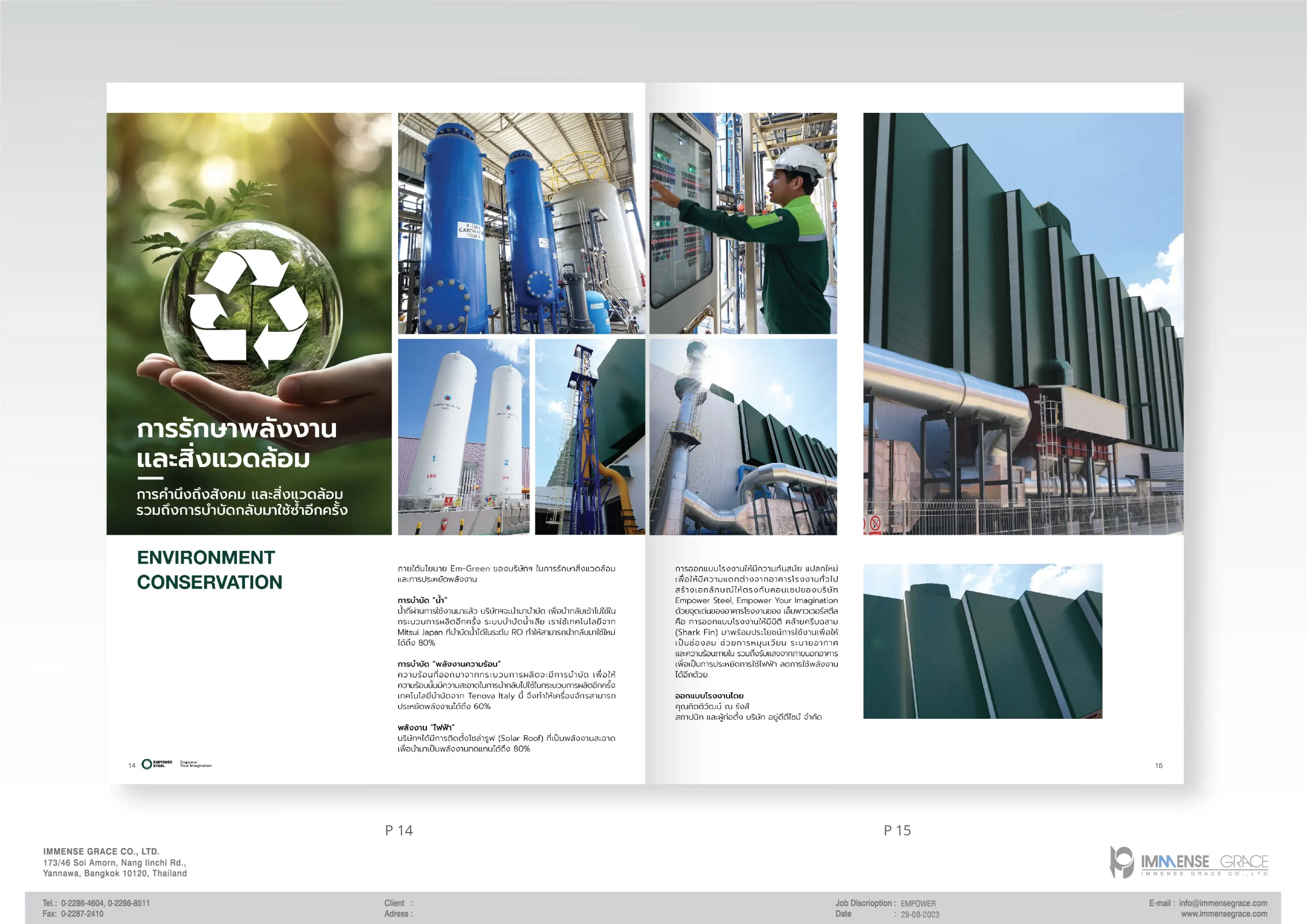Image resolution: width=1307 pixels, height=924 pixels.
Task: Select the blue tower structure photo
Action: click(590, 436)
